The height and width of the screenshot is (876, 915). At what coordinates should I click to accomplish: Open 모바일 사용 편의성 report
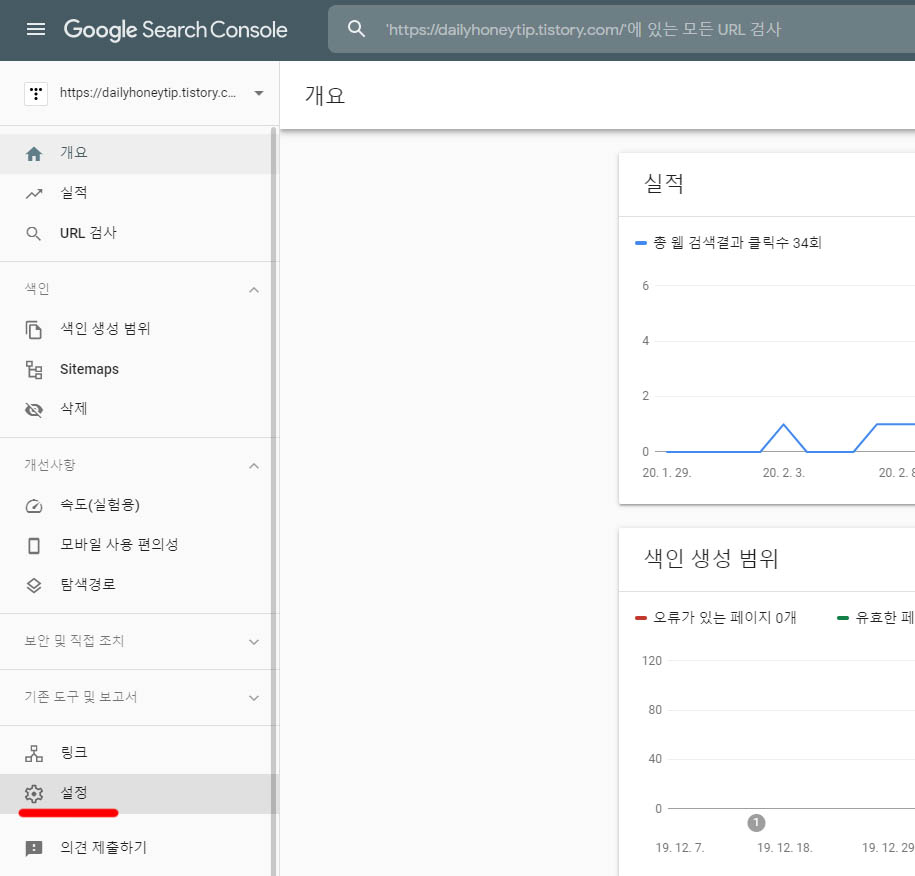[136, 545]
